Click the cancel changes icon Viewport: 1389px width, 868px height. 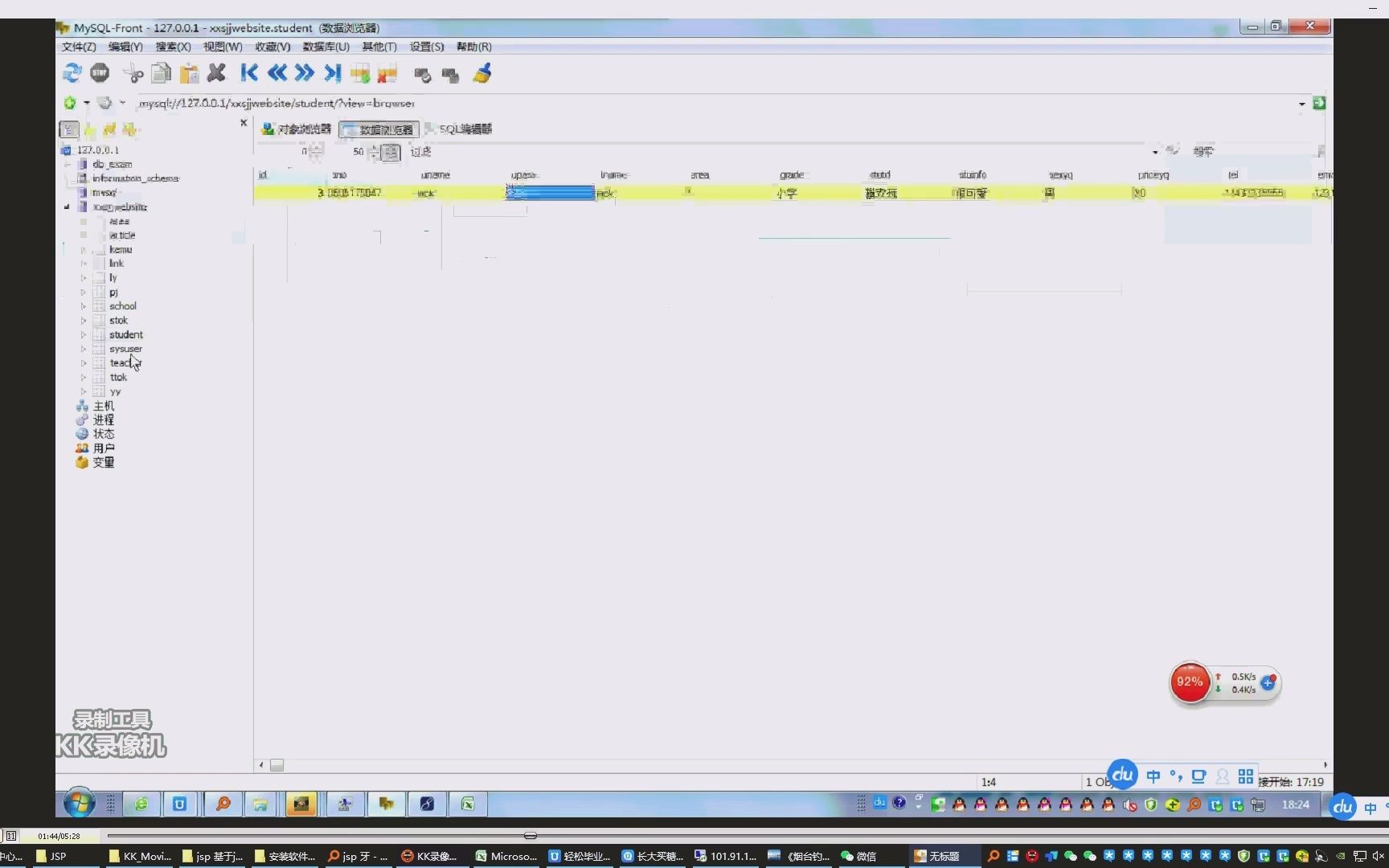pyautogui.click(x=450, y=75)
